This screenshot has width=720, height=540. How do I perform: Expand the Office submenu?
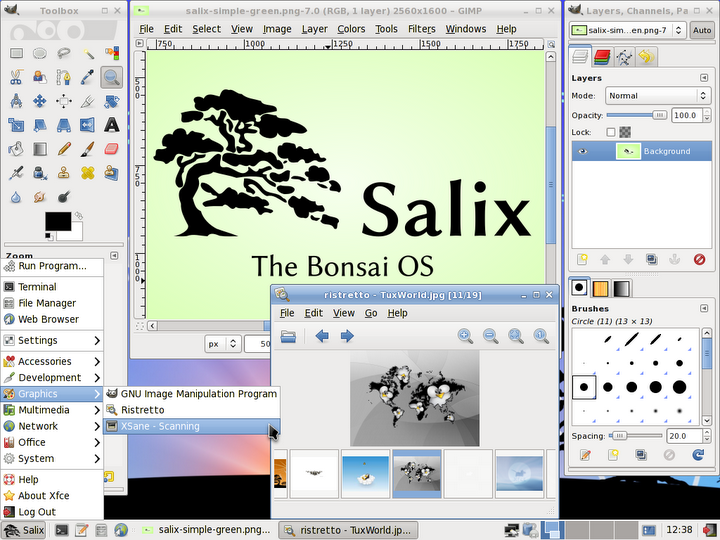[51, 442]
